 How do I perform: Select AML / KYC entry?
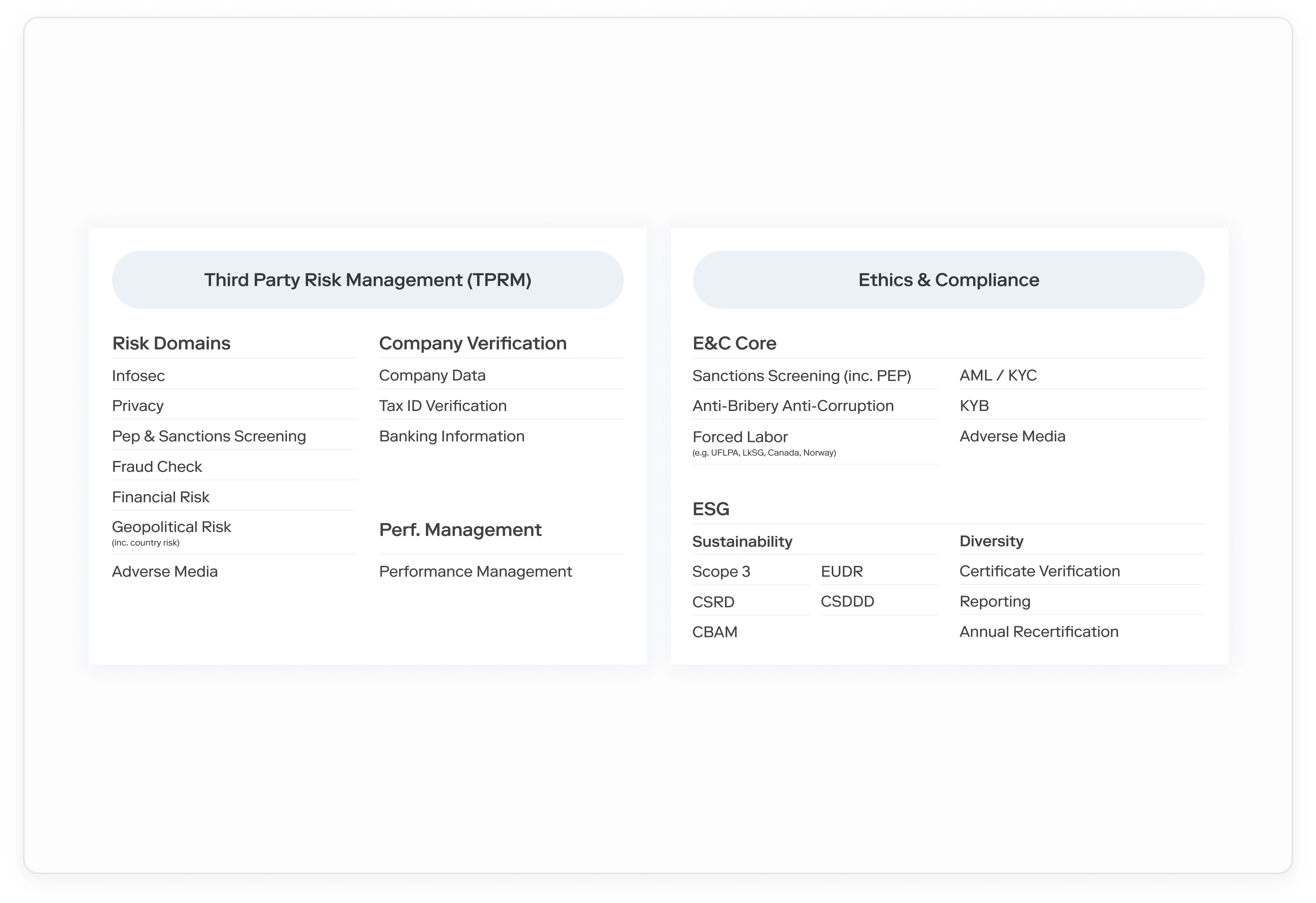[998, 375]
